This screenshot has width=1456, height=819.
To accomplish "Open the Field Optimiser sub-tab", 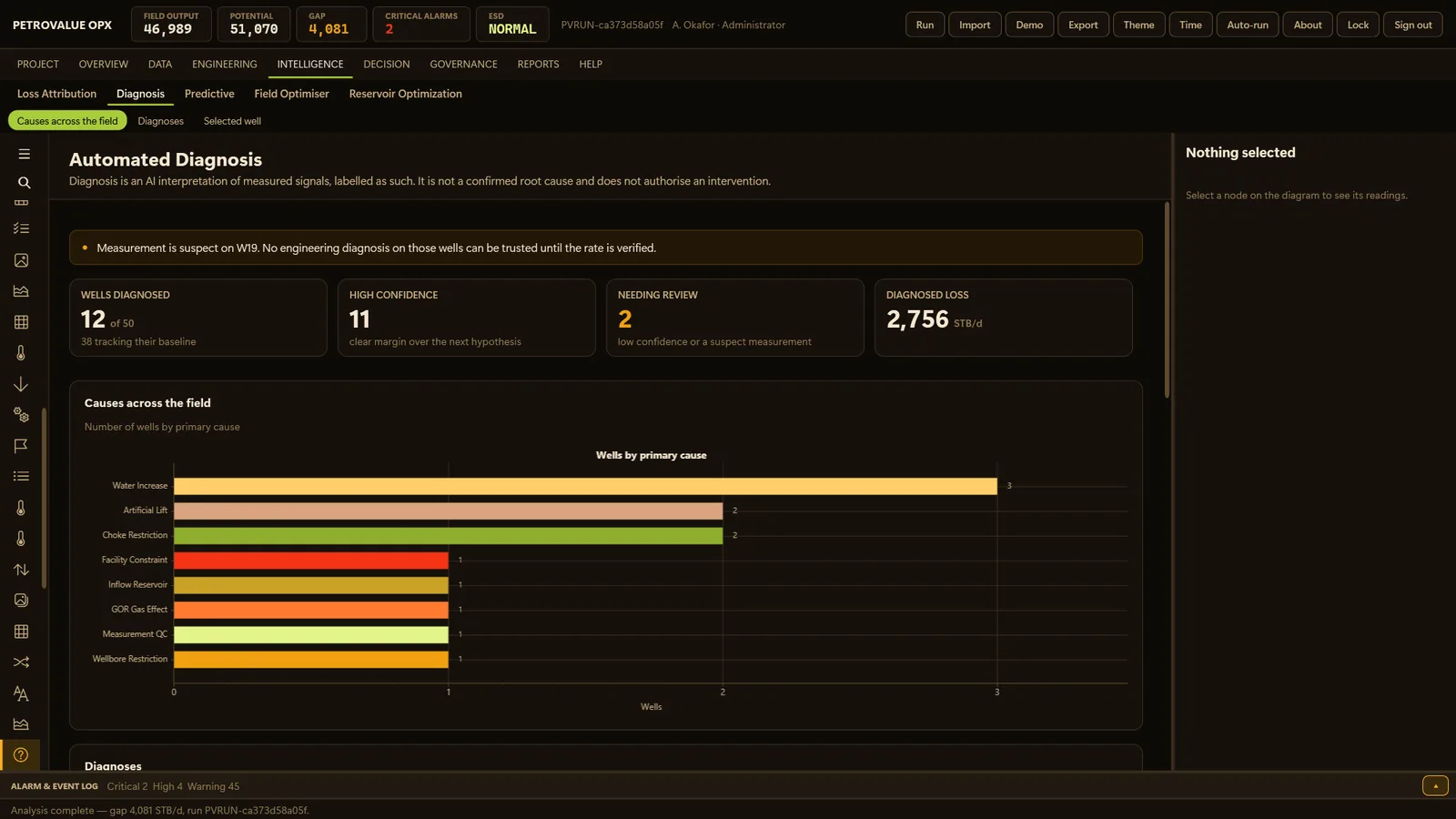I will click(292, 94).
